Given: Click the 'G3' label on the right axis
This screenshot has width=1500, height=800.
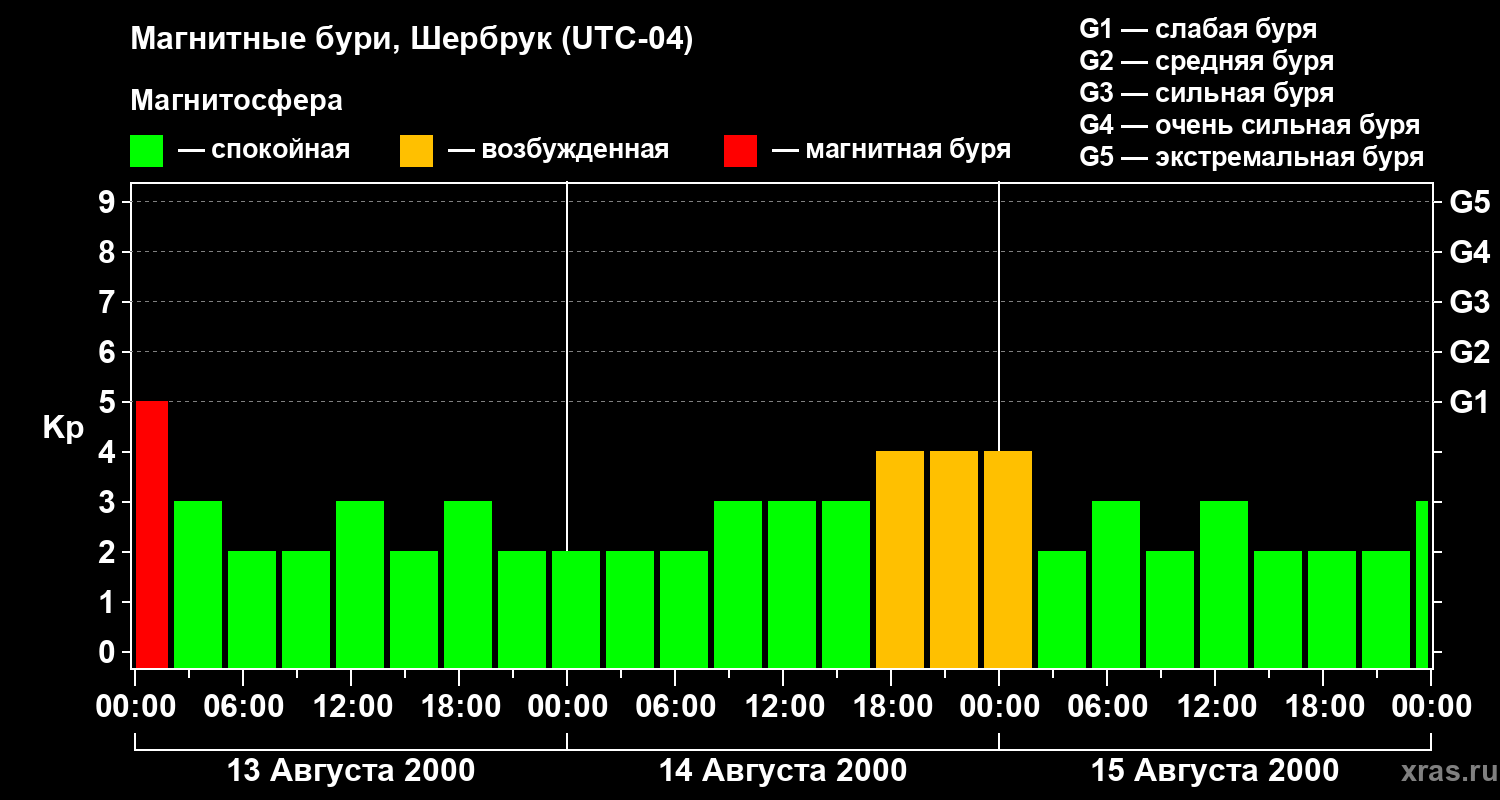Looking at the screenshot, I should pyautogui.click(x=1469, y=302).
